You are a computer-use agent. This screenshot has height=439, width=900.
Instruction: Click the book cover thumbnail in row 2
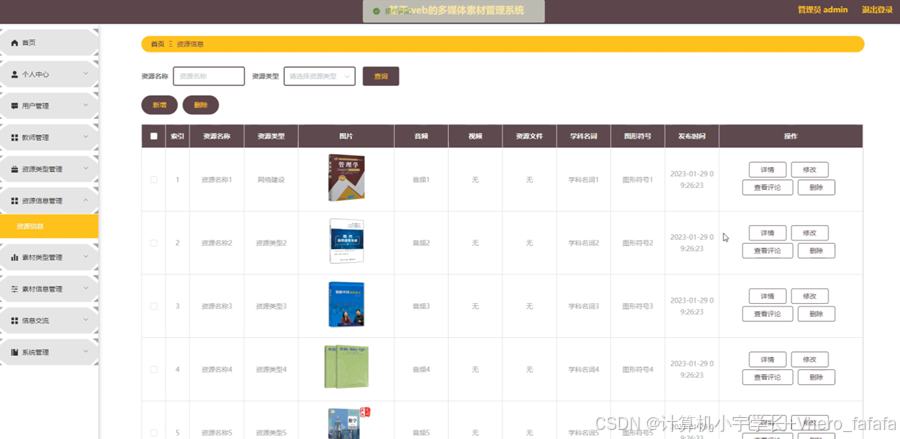coord(347,241)
